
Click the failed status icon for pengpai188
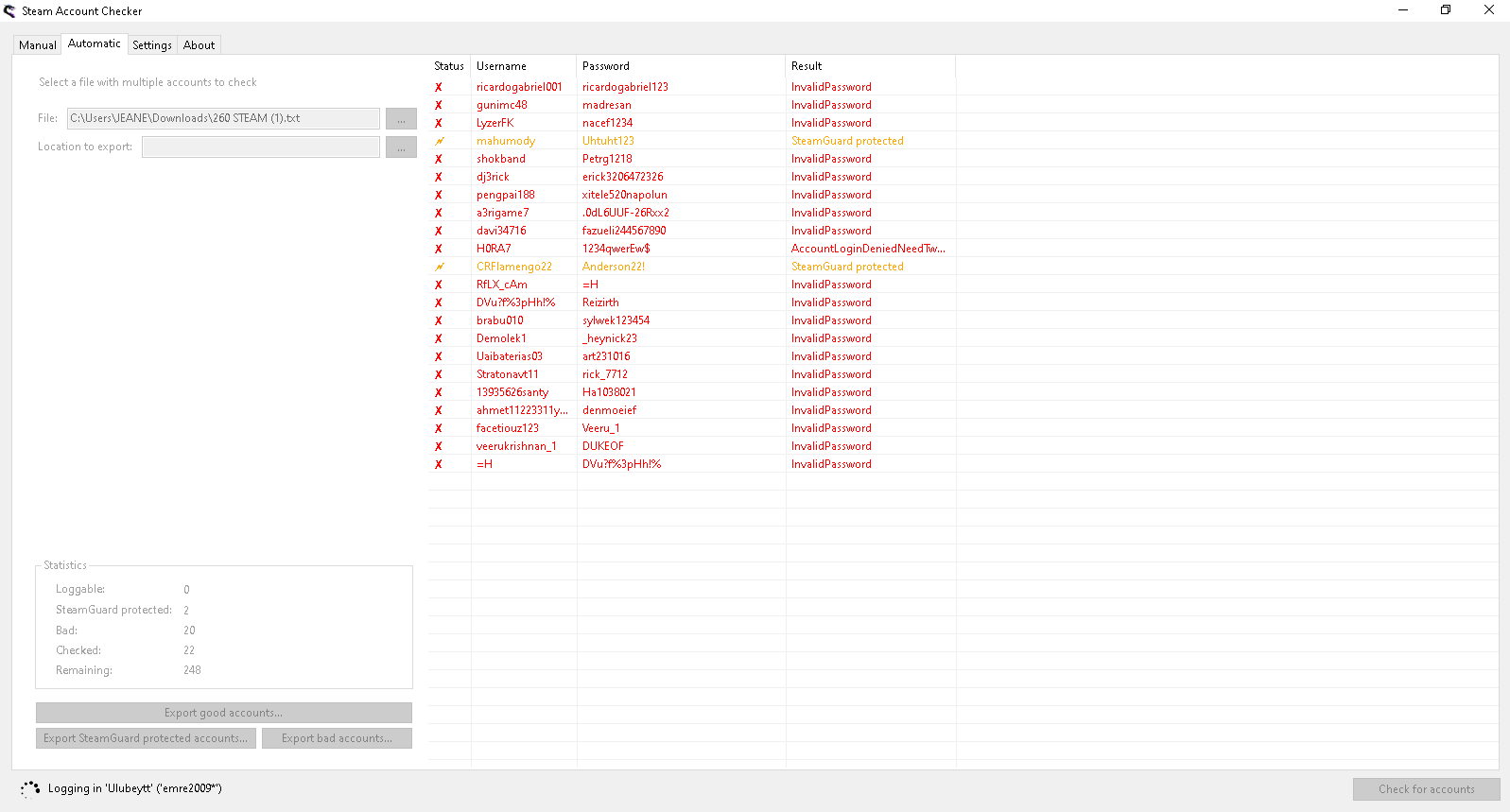coord(439,195)
